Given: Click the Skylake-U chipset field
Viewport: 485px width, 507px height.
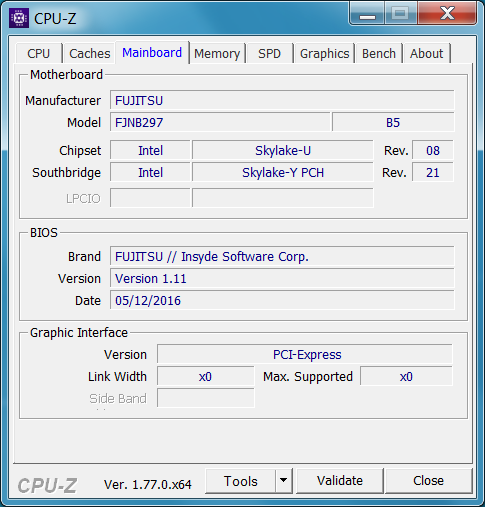Looking at the screenshot, I should pos(283,150).
